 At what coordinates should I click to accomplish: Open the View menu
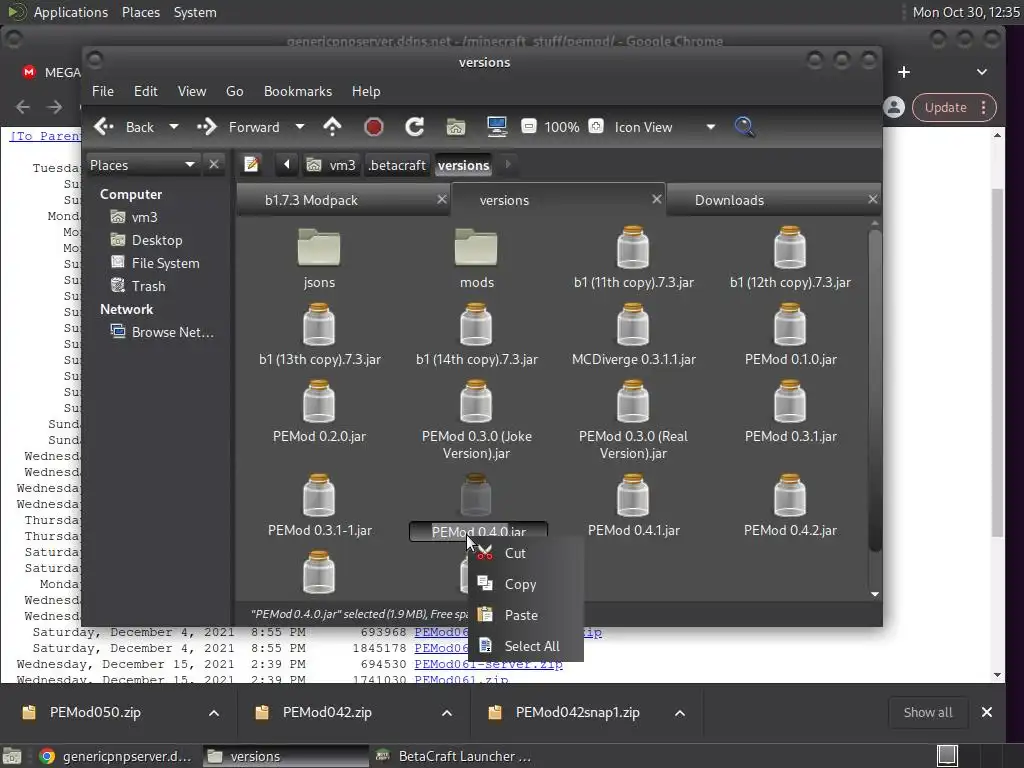[192, 91]
